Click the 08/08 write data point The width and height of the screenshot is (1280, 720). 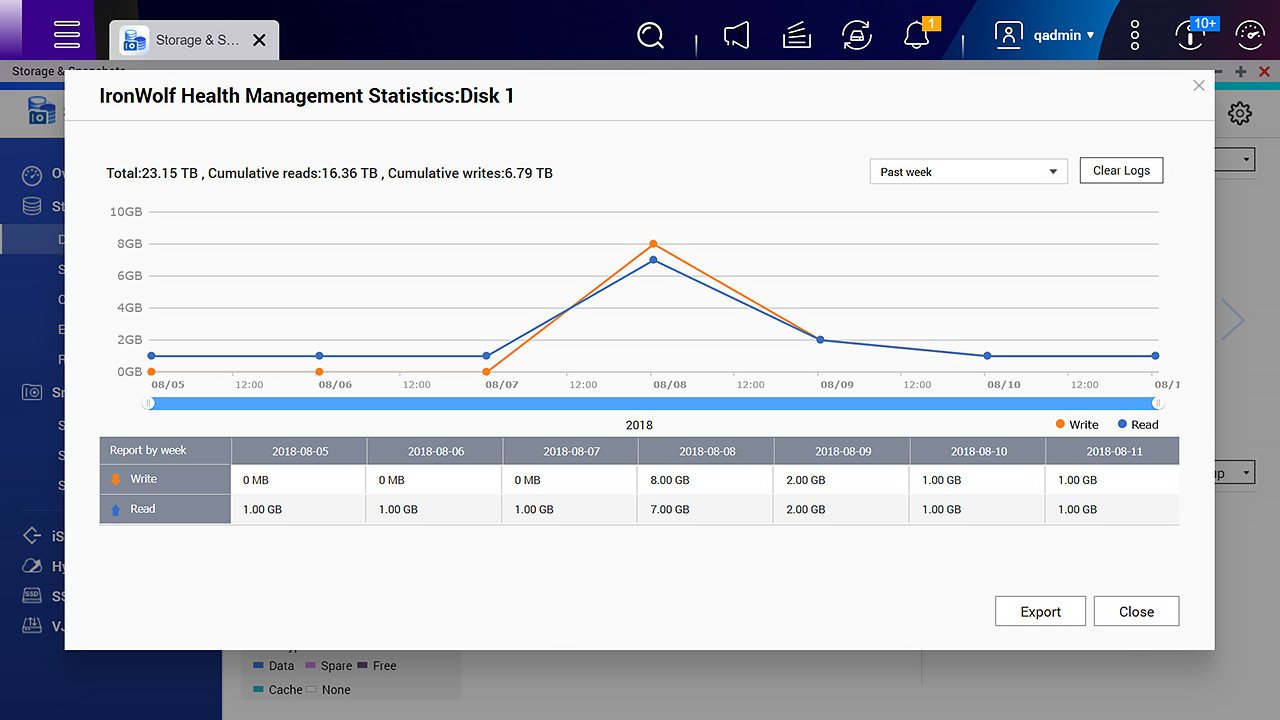(653, 244)
